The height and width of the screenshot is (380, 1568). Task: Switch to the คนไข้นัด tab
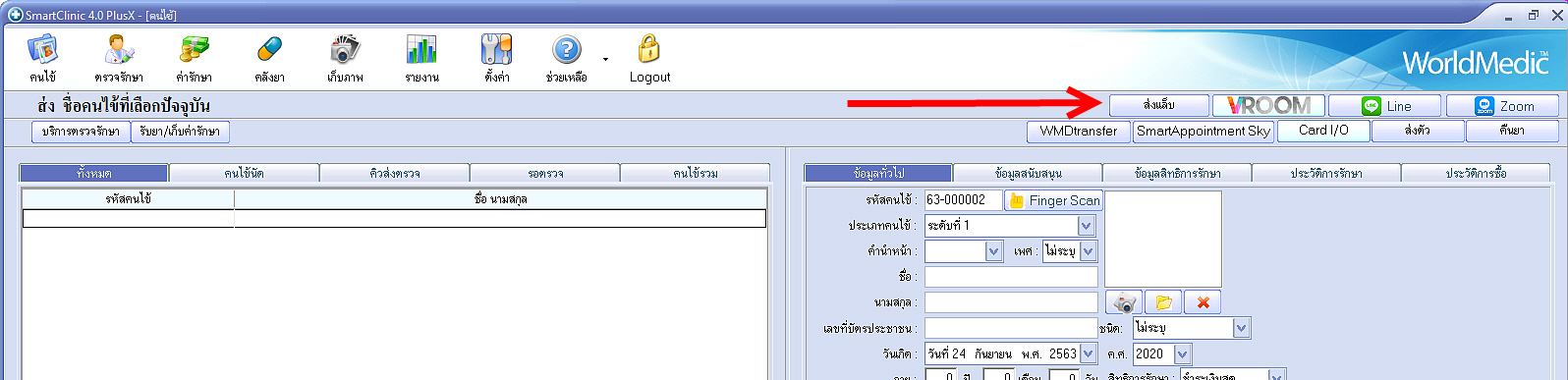[244, 173]
